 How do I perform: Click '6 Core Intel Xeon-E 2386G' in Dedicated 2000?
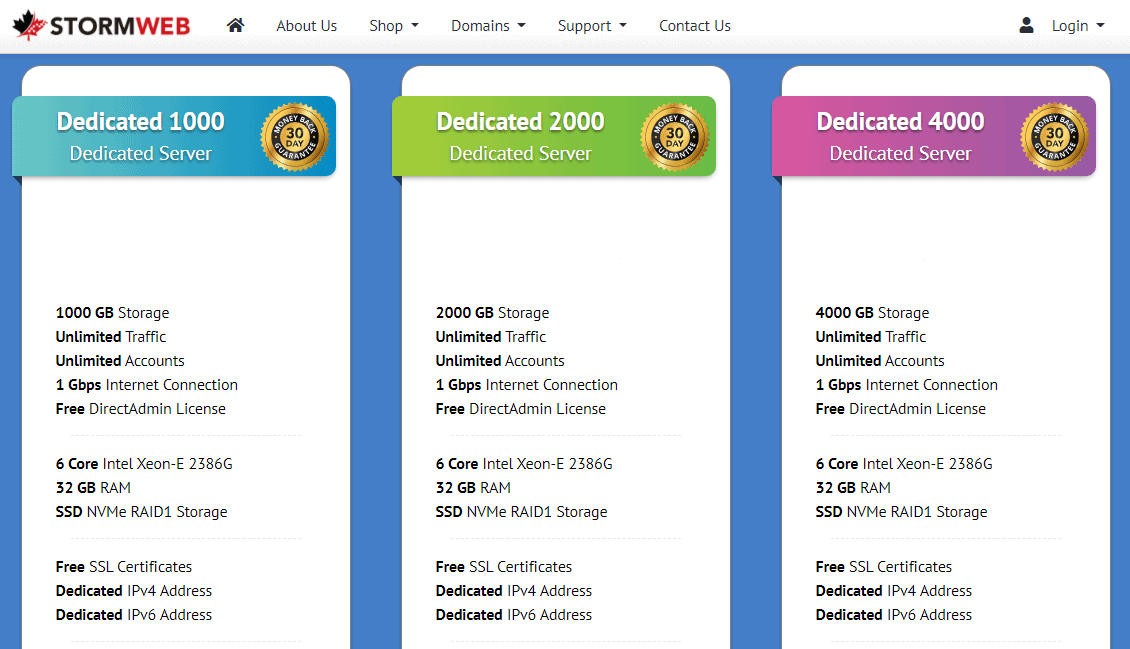tap(524, 464)
